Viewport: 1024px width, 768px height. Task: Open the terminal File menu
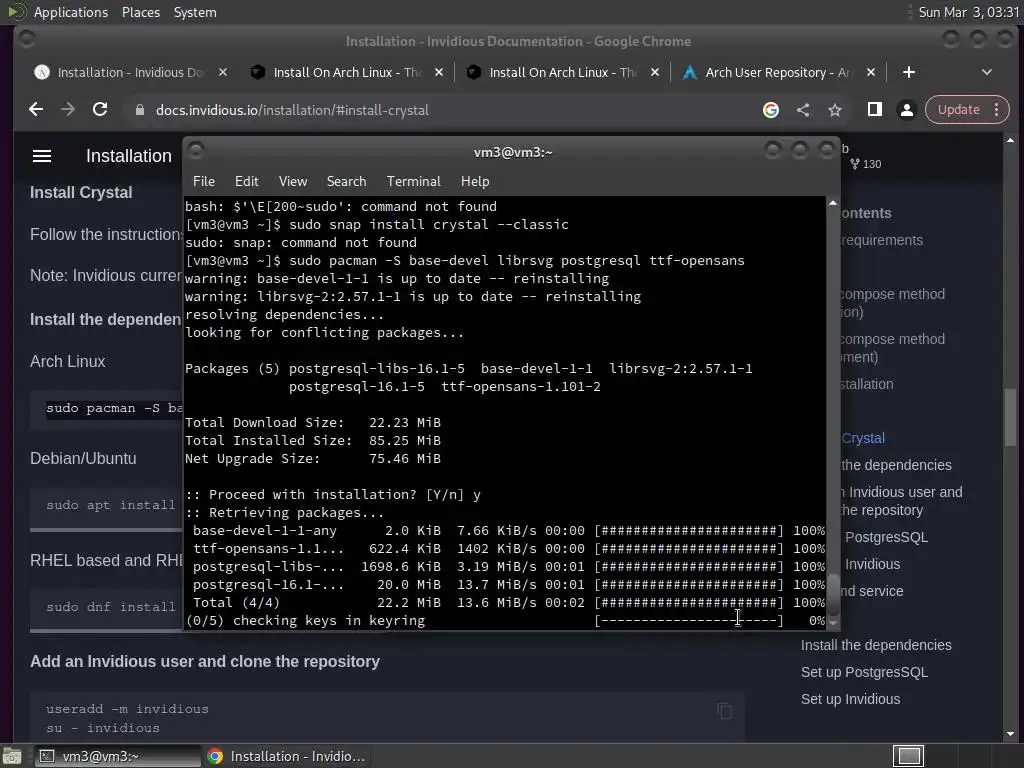pyautogui.click(x=204, y=182)
